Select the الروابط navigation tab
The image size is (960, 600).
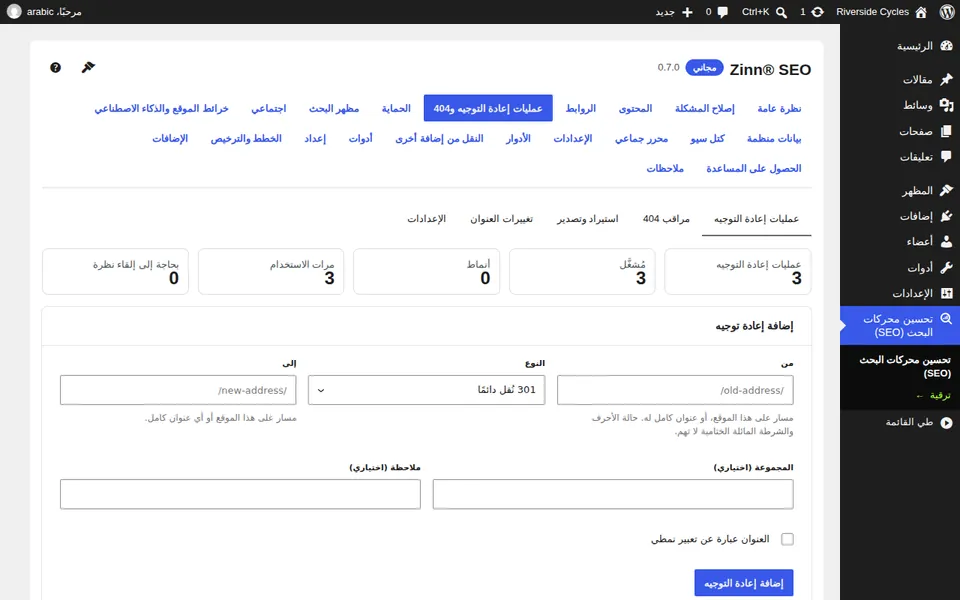point(580,108)
